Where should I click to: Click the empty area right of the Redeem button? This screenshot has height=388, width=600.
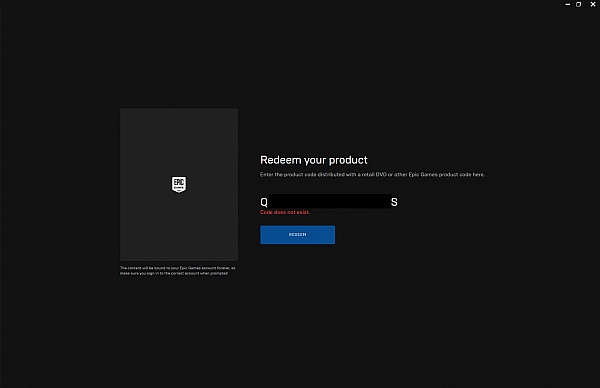[421, 235]
